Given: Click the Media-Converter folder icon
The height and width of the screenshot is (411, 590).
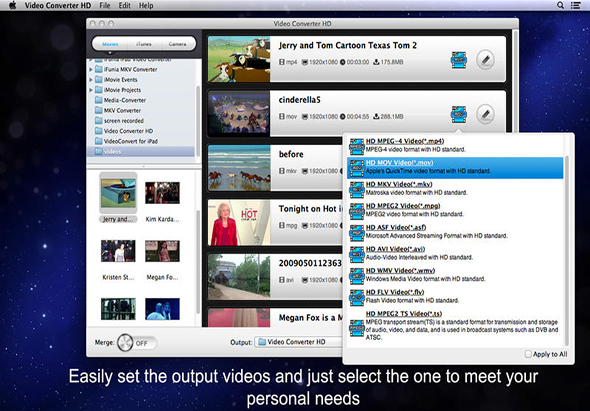Looking at the screenshot, I should click(x=99, y=100).
